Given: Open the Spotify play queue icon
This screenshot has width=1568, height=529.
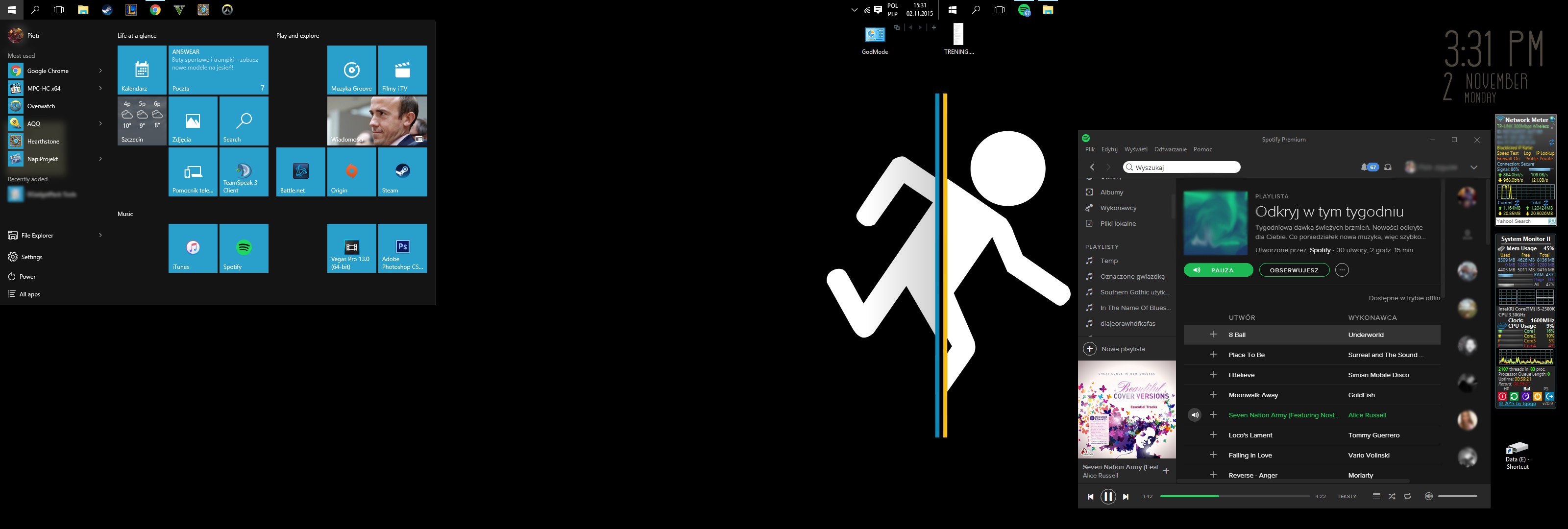Looking at the screenshot, I should pos(1376,496).
